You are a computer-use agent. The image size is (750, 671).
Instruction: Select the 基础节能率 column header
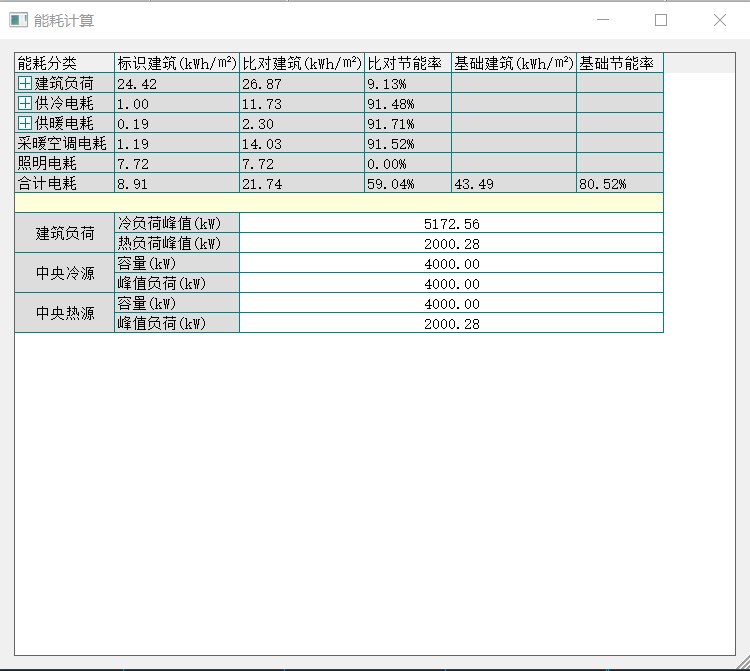click(620, 64)
